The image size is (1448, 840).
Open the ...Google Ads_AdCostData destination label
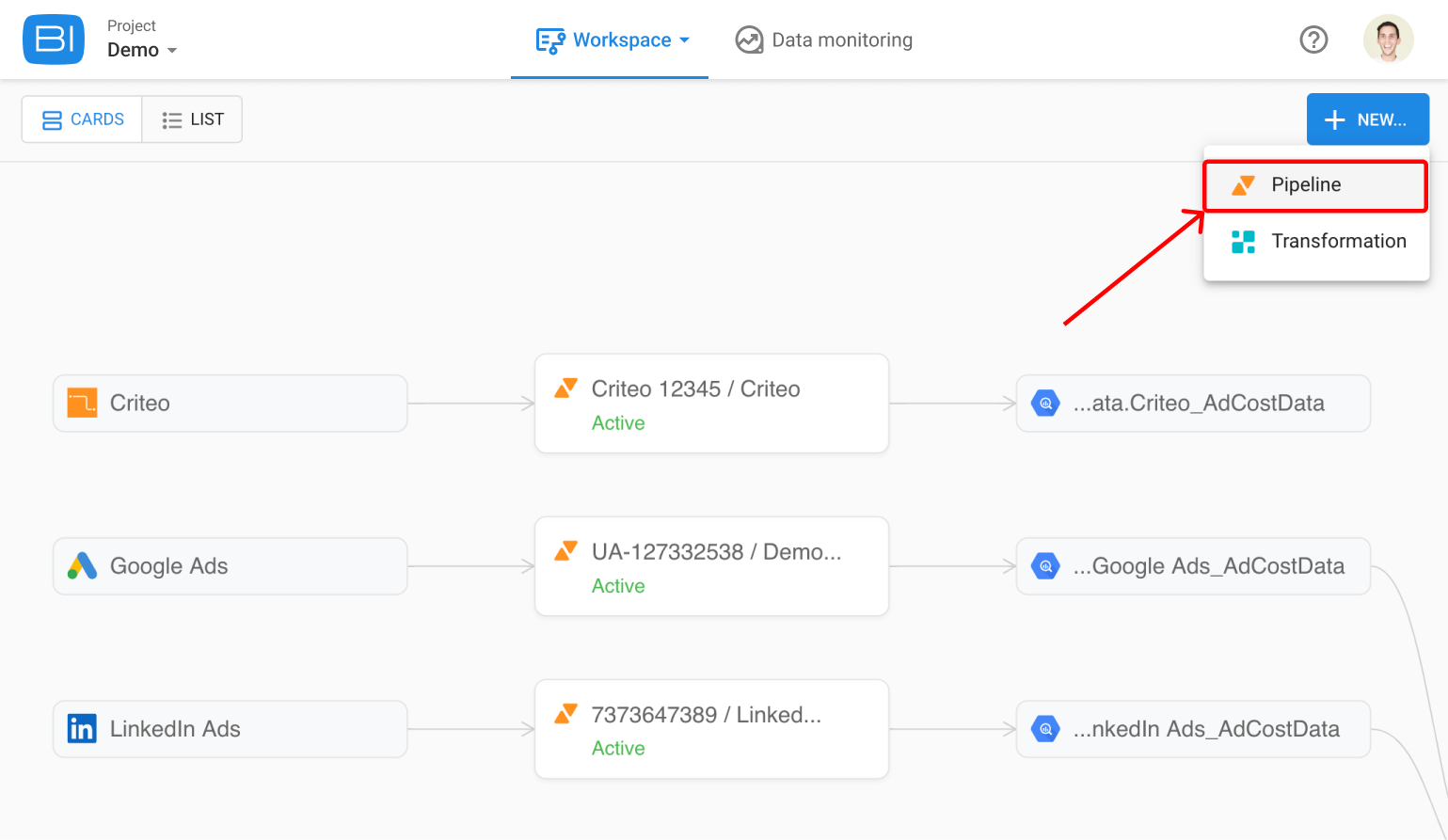(1209, 565)
